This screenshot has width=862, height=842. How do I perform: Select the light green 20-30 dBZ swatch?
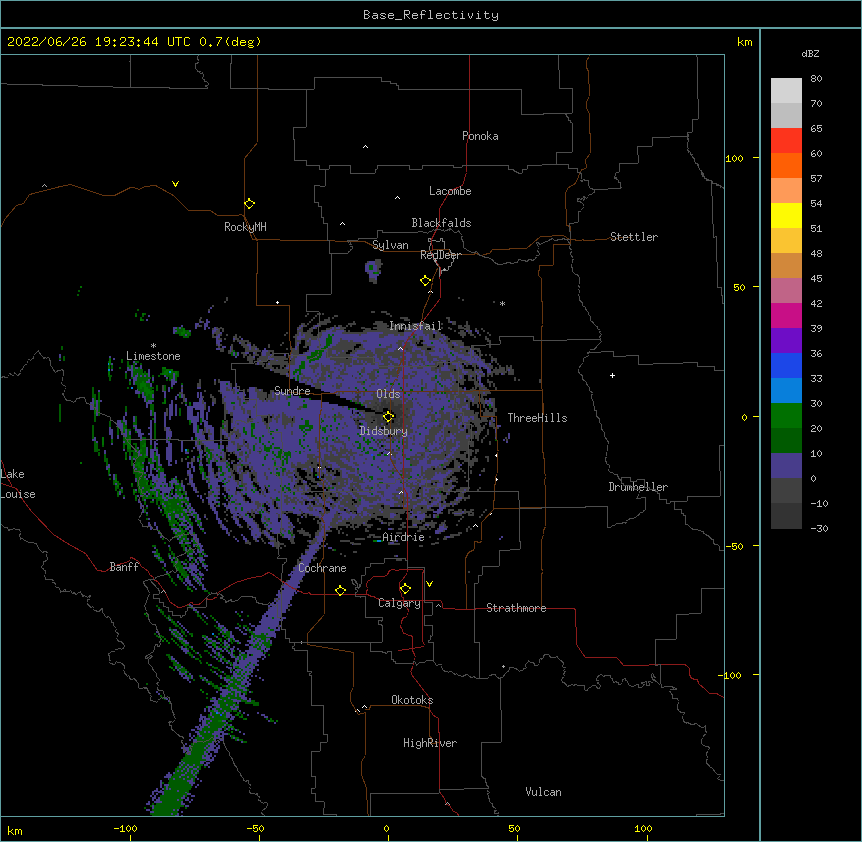pyautogui.click(x=786, y=416)
